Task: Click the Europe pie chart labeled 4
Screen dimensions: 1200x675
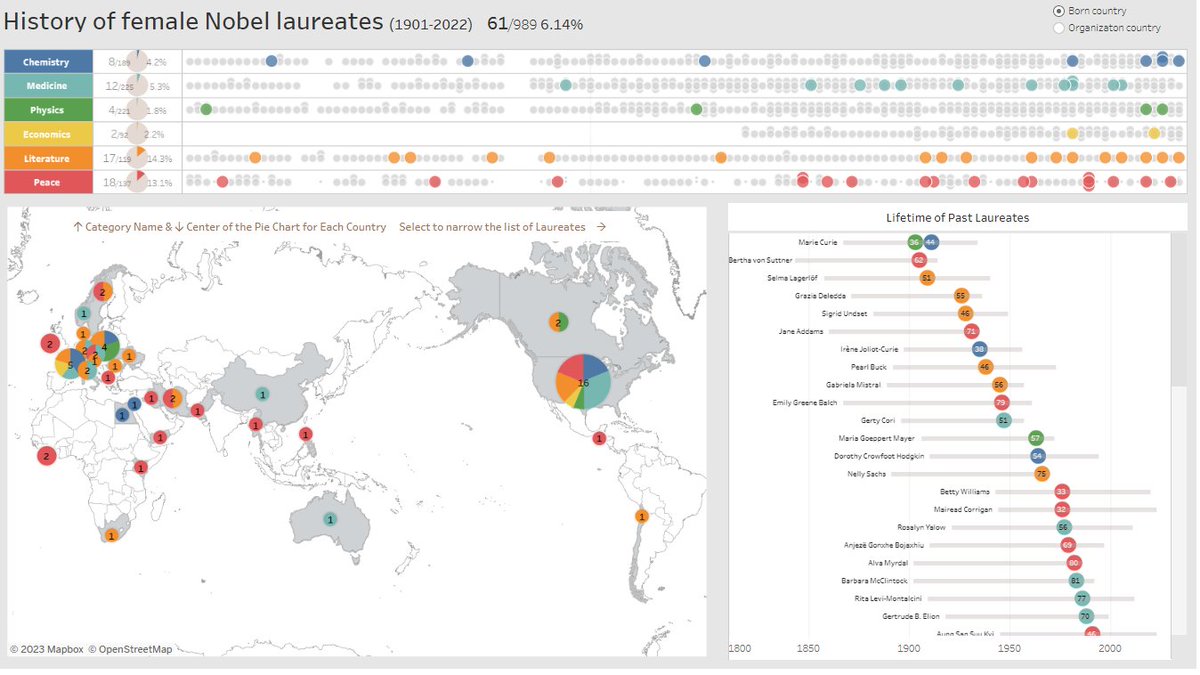Action: tap(104, 348)
